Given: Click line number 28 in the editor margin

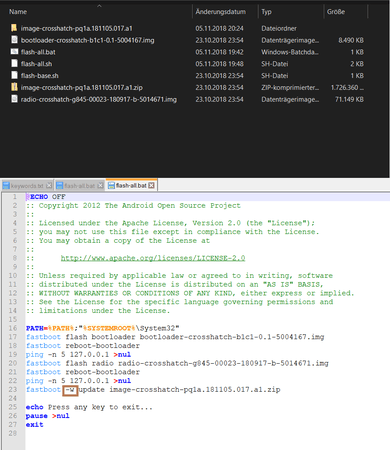Looking at the screenshot, I should point(13,433).
